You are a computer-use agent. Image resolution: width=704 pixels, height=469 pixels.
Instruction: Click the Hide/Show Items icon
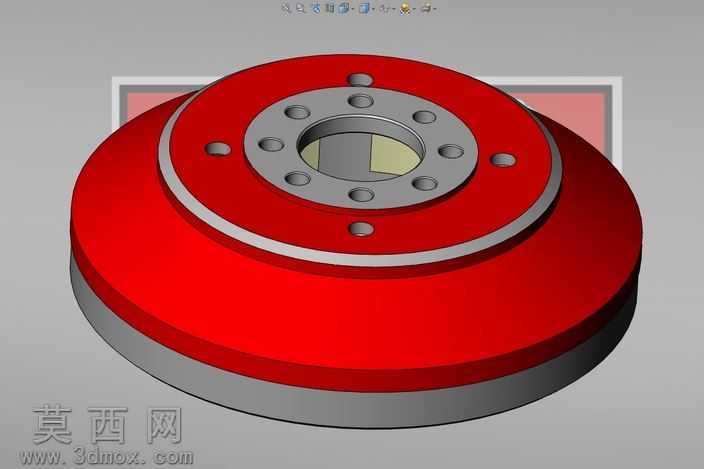(385, 8)
